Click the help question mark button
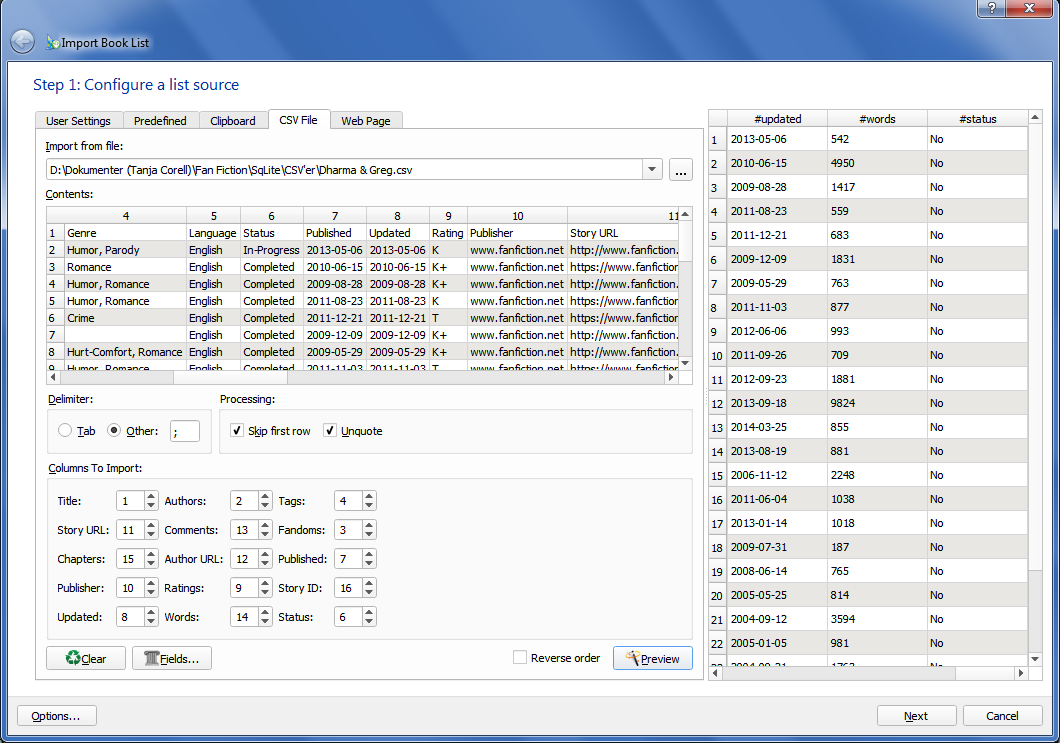This screenshot has width=1060, height=743. (991, 8)
